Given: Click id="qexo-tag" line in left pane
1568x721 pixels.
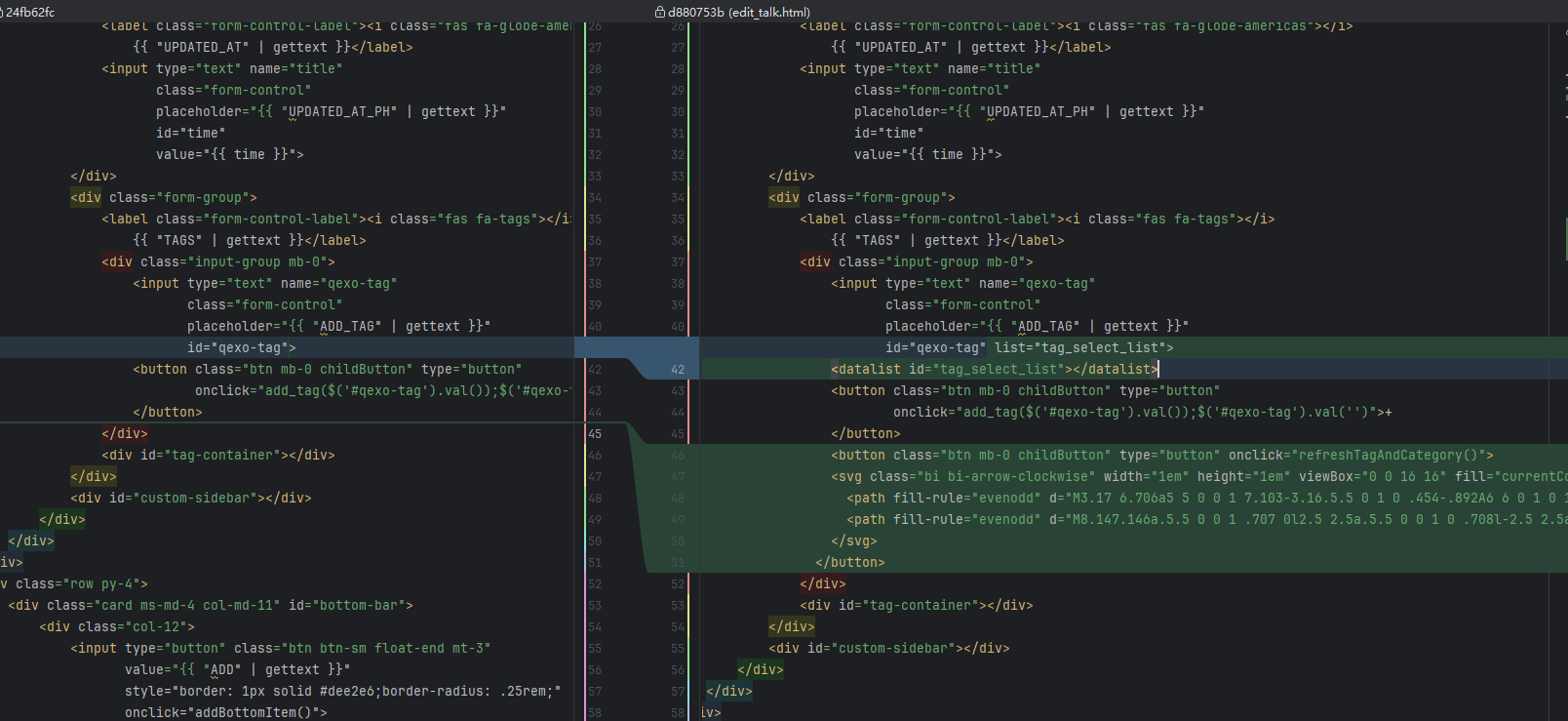Looking at the screenshot, I should pos(241,348).
